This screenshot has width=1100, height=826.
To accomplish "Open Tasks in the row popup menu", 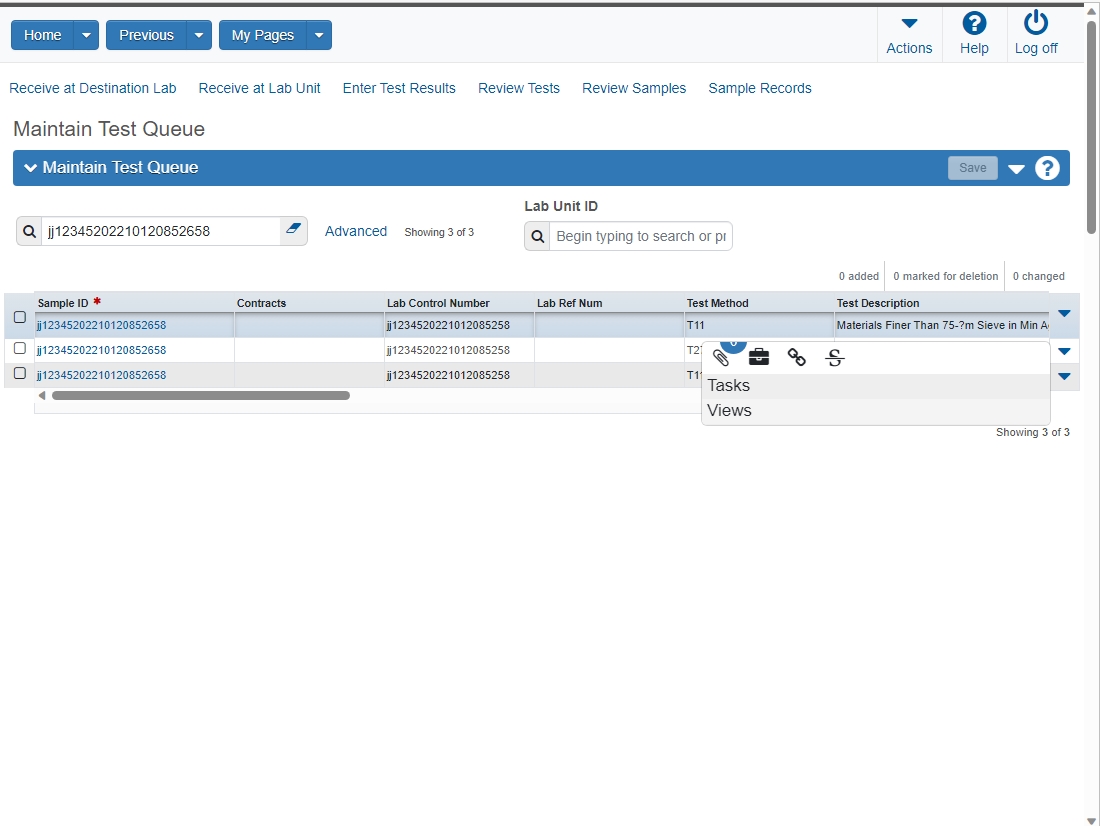I will coord(876,386).
